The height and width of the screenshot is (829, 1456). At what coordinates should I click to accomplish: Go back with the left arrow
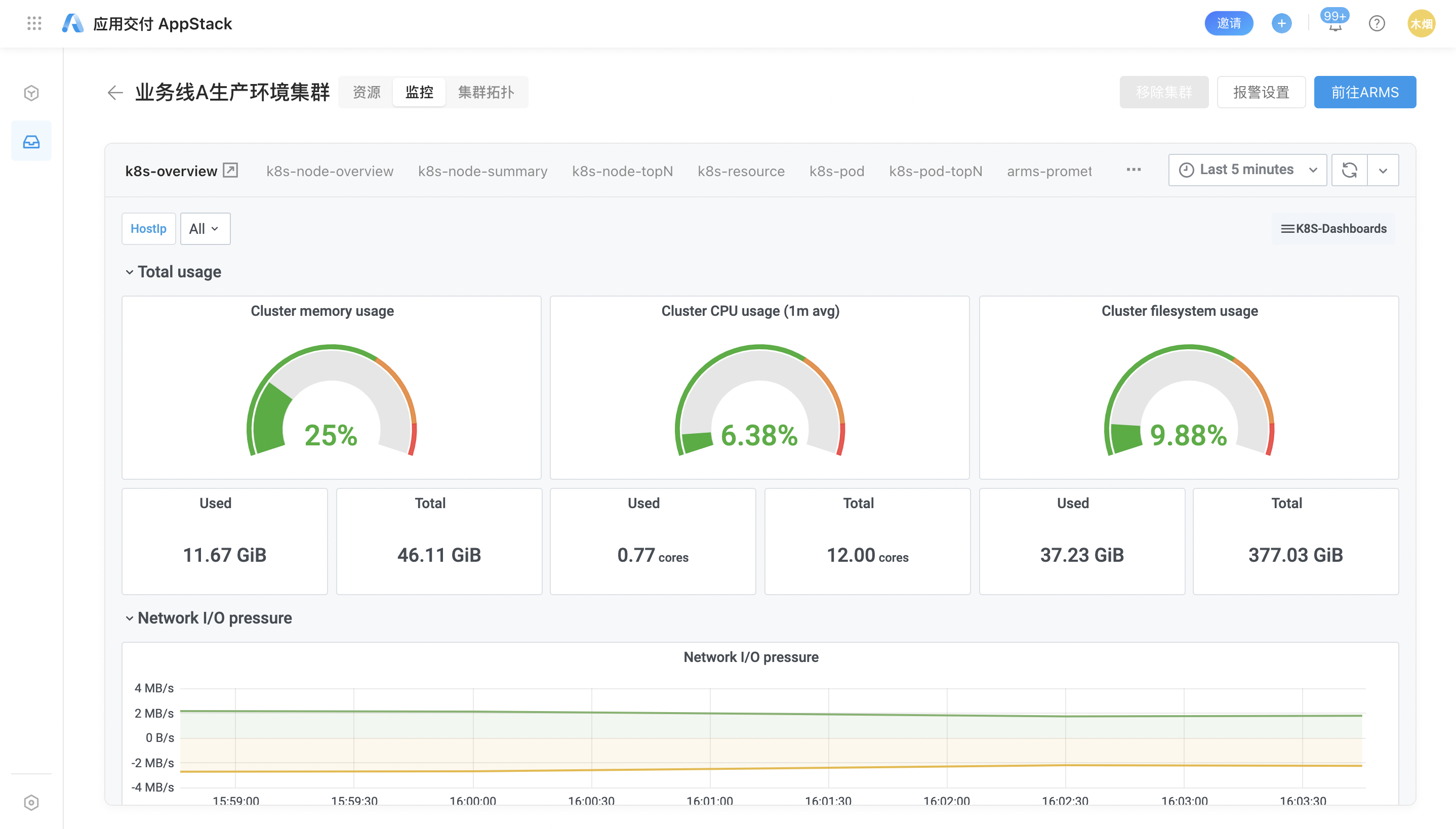[x=115, y=92]
